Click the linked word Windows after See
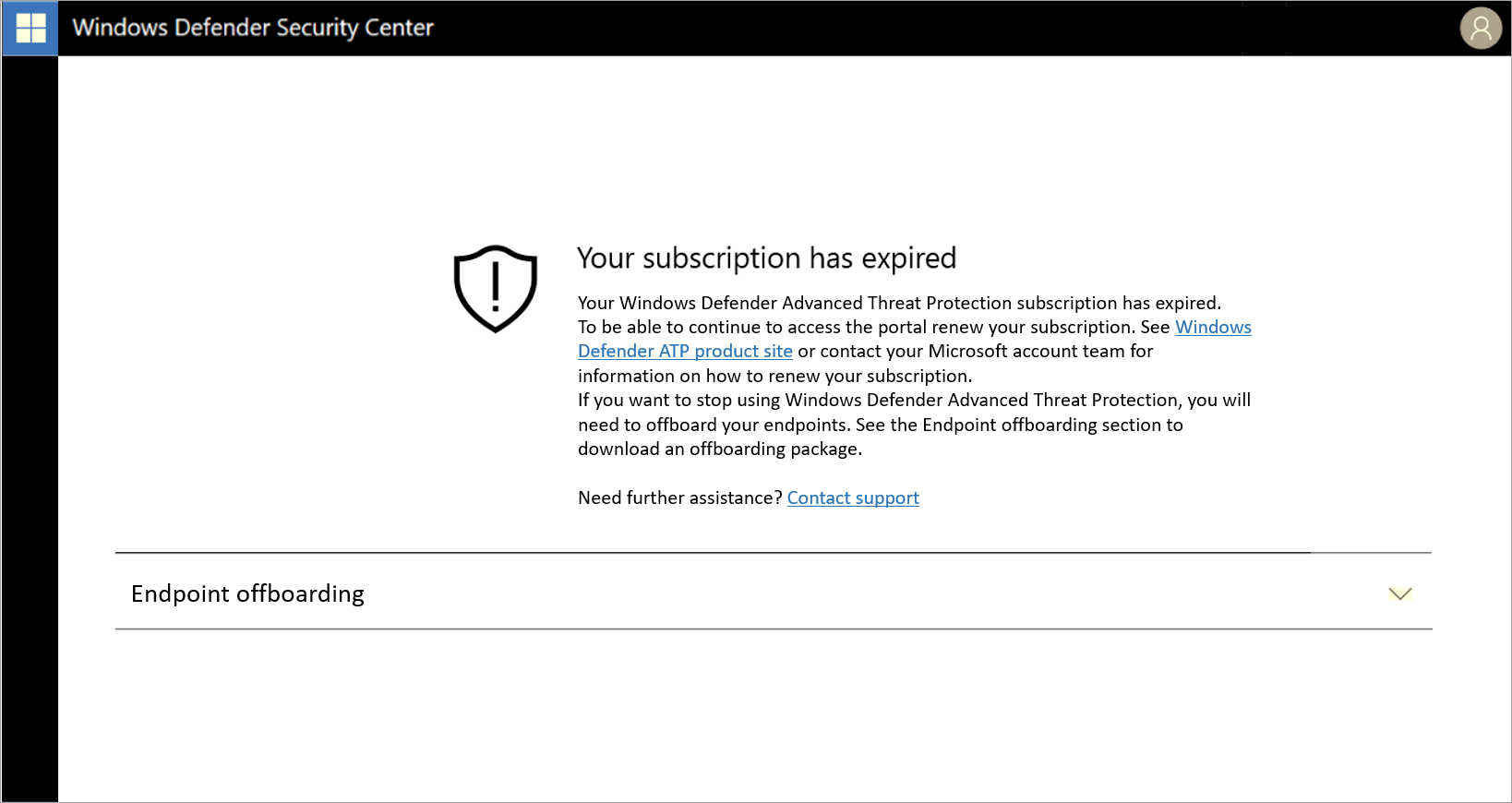 (x=1212, y=328)
